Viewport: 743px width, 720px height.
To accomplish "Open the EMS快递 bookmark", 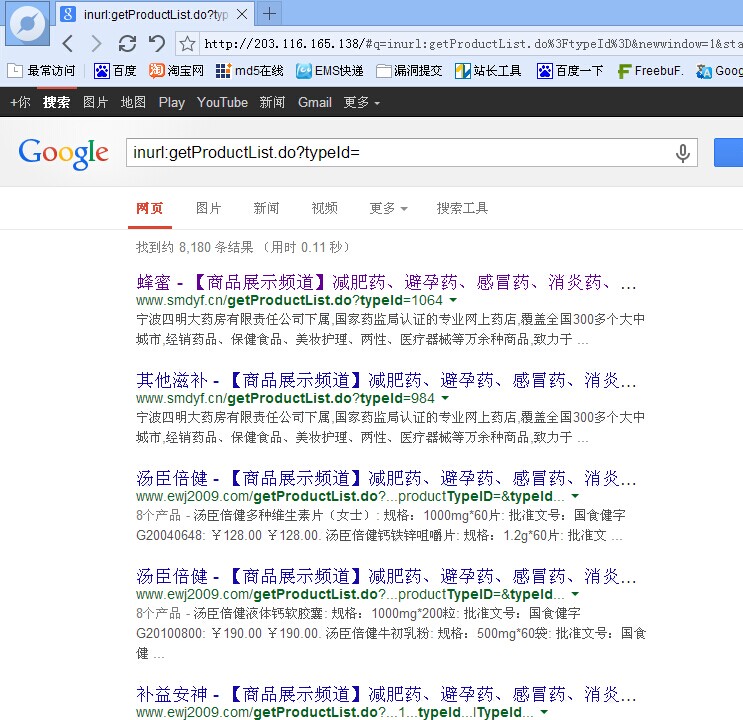I will (x=330, y=71).
